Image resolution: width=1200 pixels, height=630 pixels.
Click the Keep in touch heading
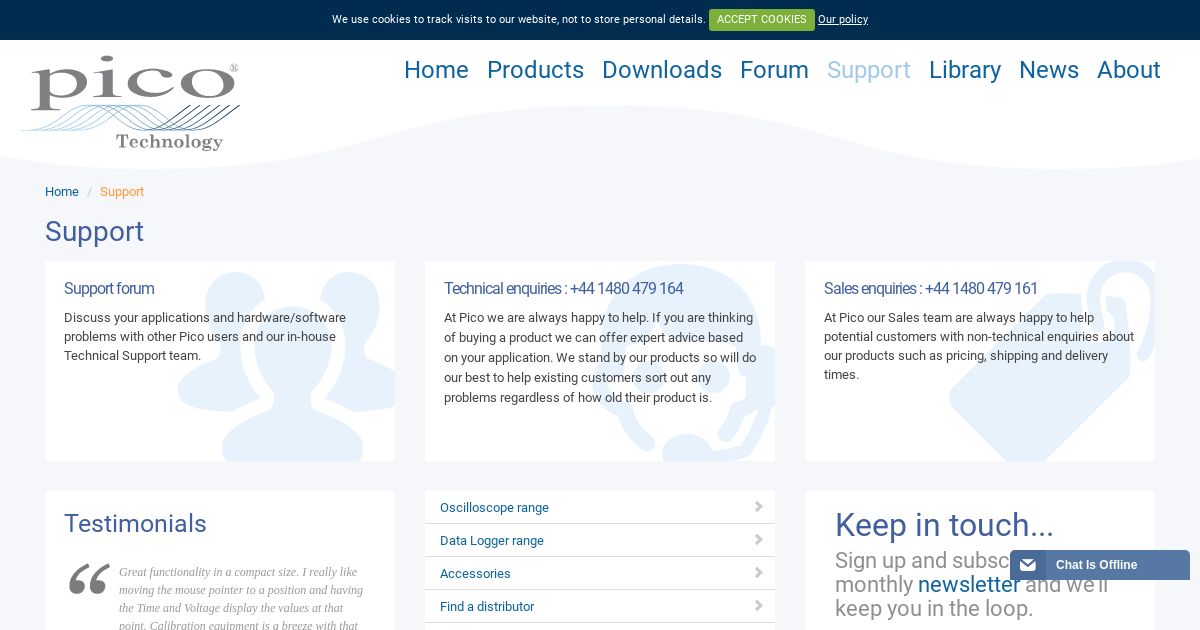(x=944, y=525)
